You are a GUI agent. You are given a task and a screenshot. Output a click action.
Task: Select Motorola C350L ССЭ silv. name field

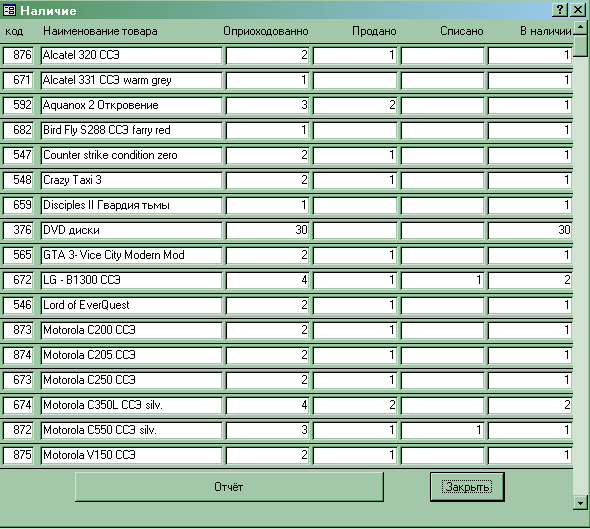pyautogui.click(x=131, y=405)
